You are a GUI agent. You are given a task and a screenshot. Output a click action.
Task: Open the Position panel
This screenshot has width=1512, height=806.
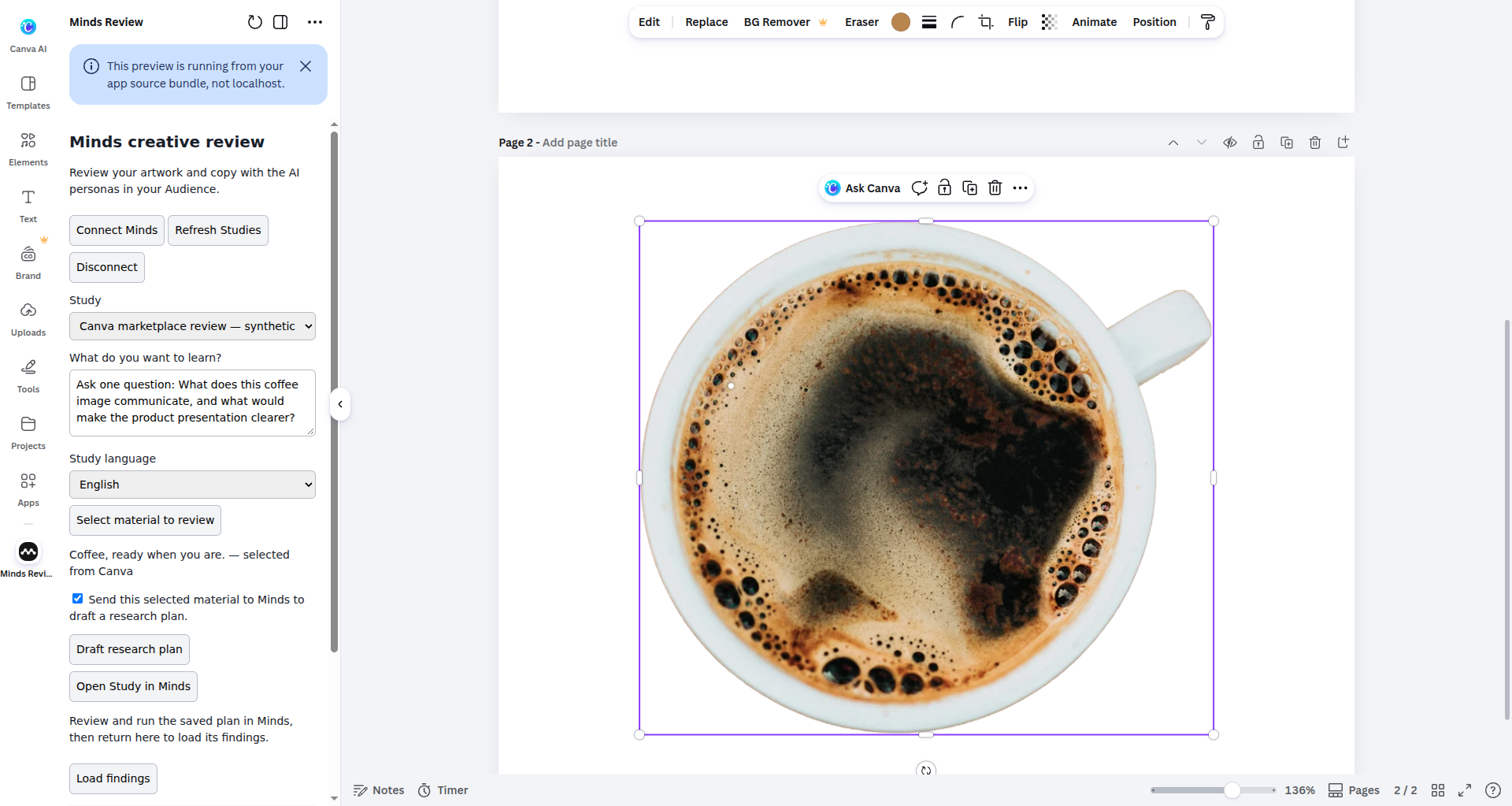pyautogui.click(x=1154, y=22)
